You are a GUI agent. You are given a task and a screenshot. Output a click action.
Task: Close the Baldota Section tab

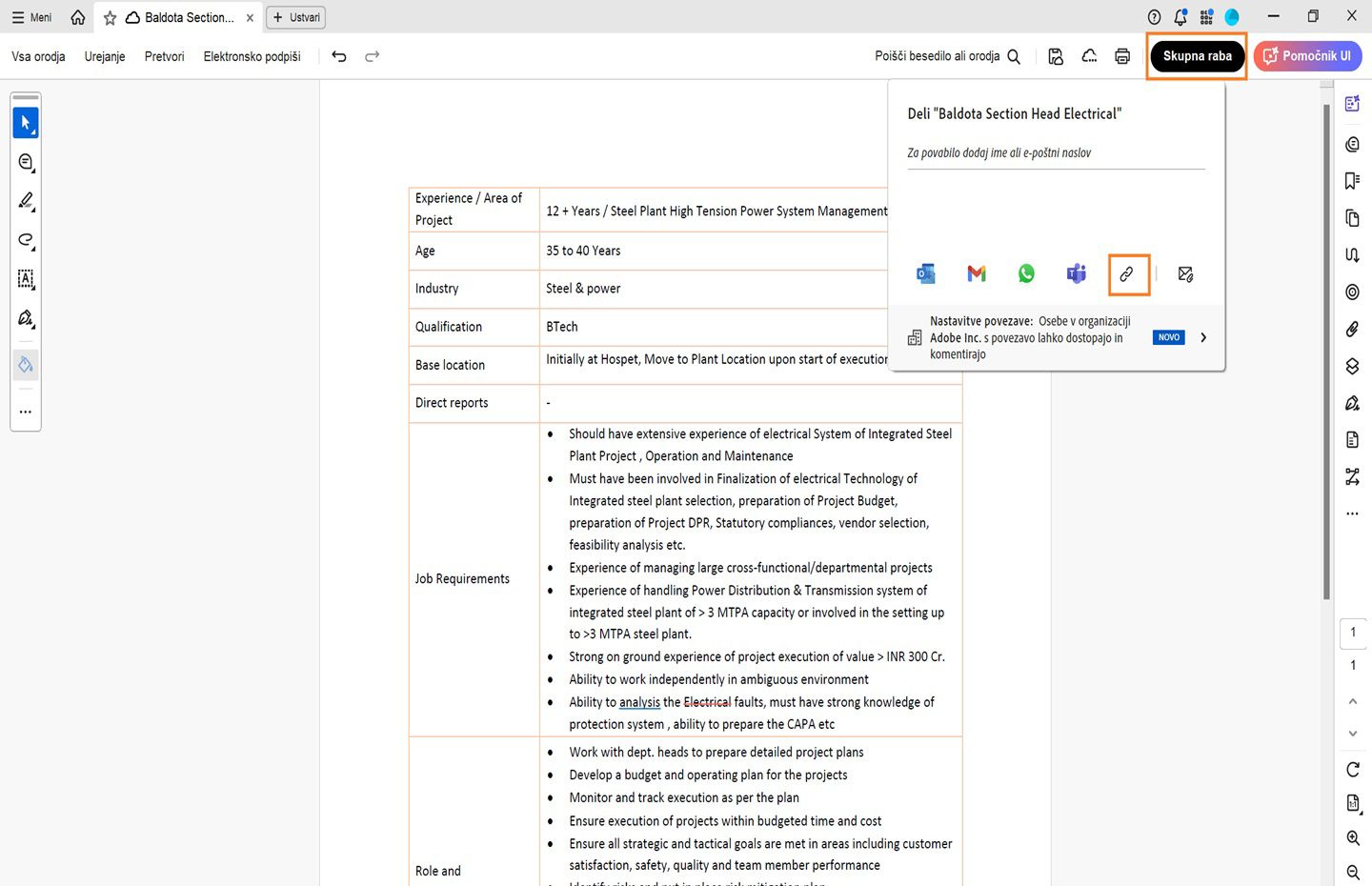[250, 17]
